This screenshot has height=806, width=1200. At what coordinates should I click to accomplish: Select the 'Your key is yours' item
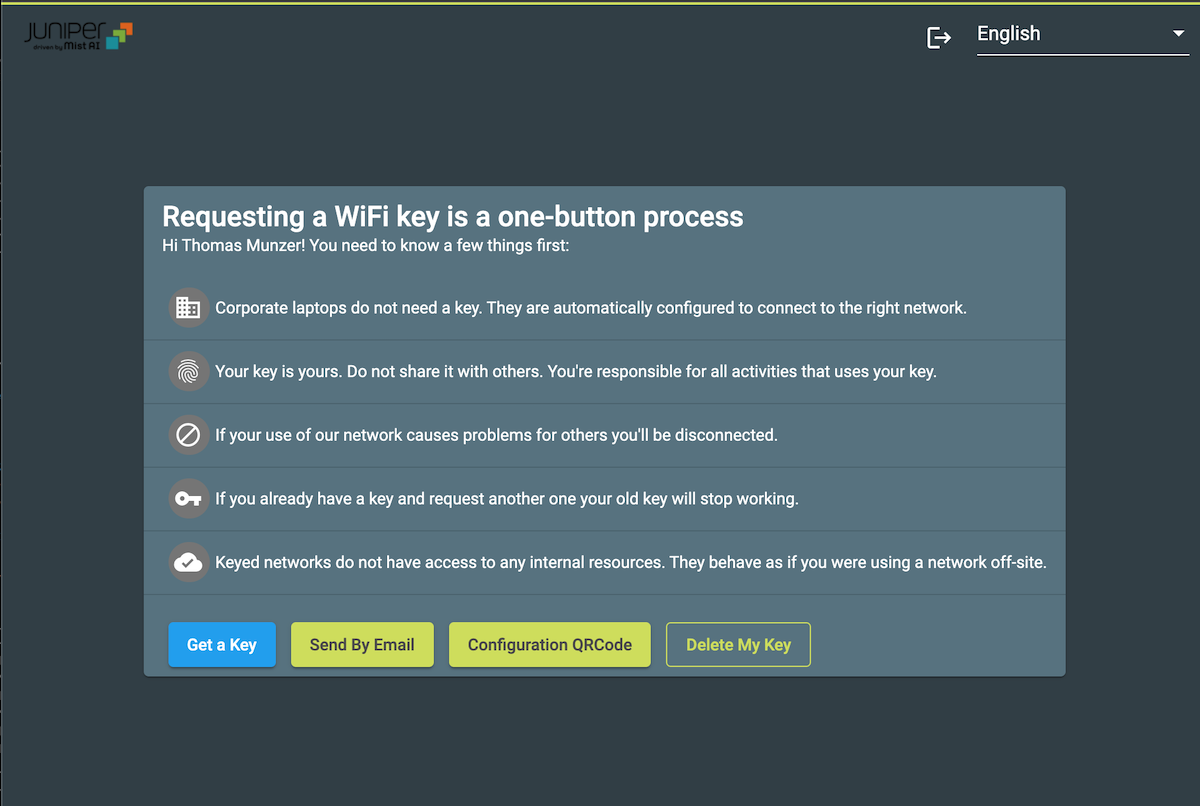(x=575, y=372)
